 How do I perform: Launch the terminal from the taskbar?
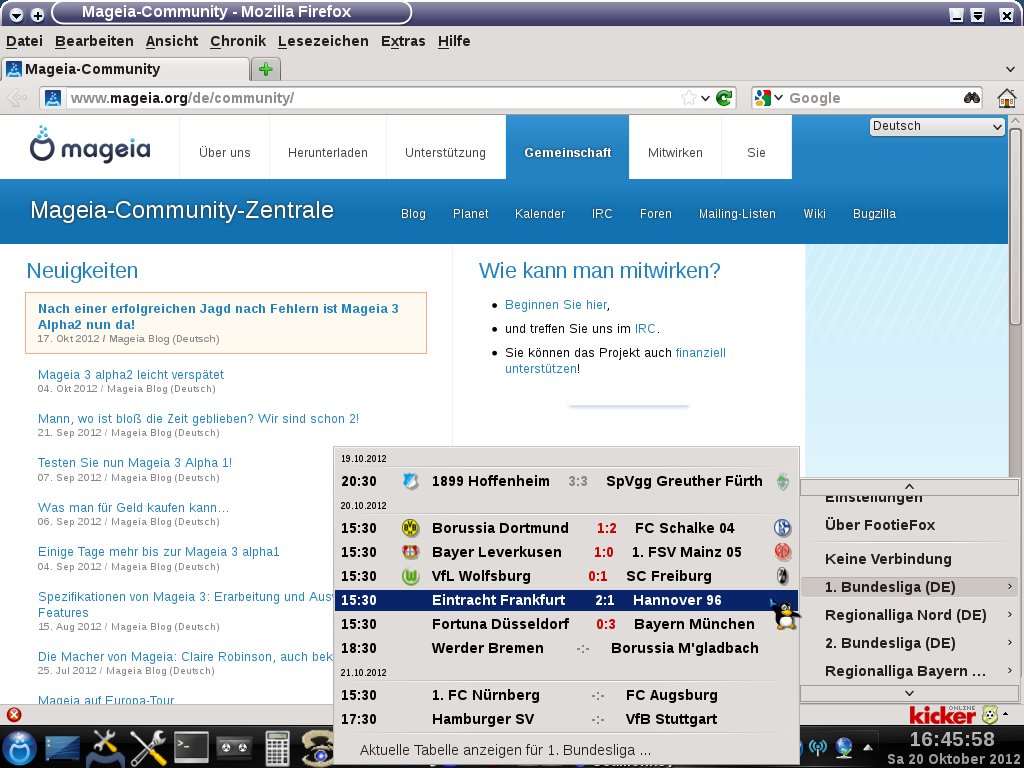(x=191, y=748)
